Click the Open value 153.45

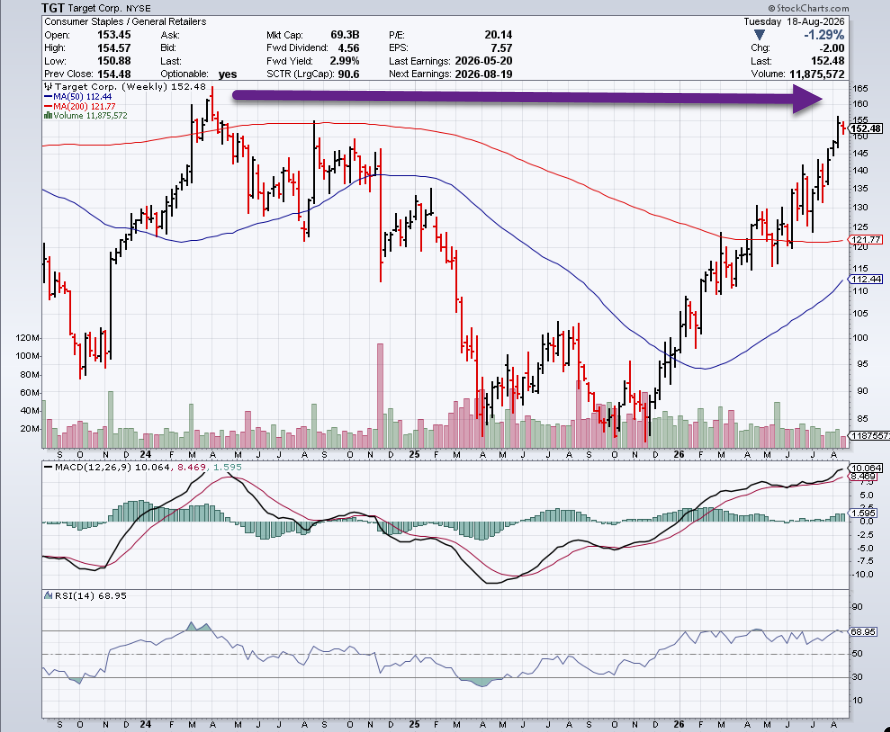click(114, 35)
